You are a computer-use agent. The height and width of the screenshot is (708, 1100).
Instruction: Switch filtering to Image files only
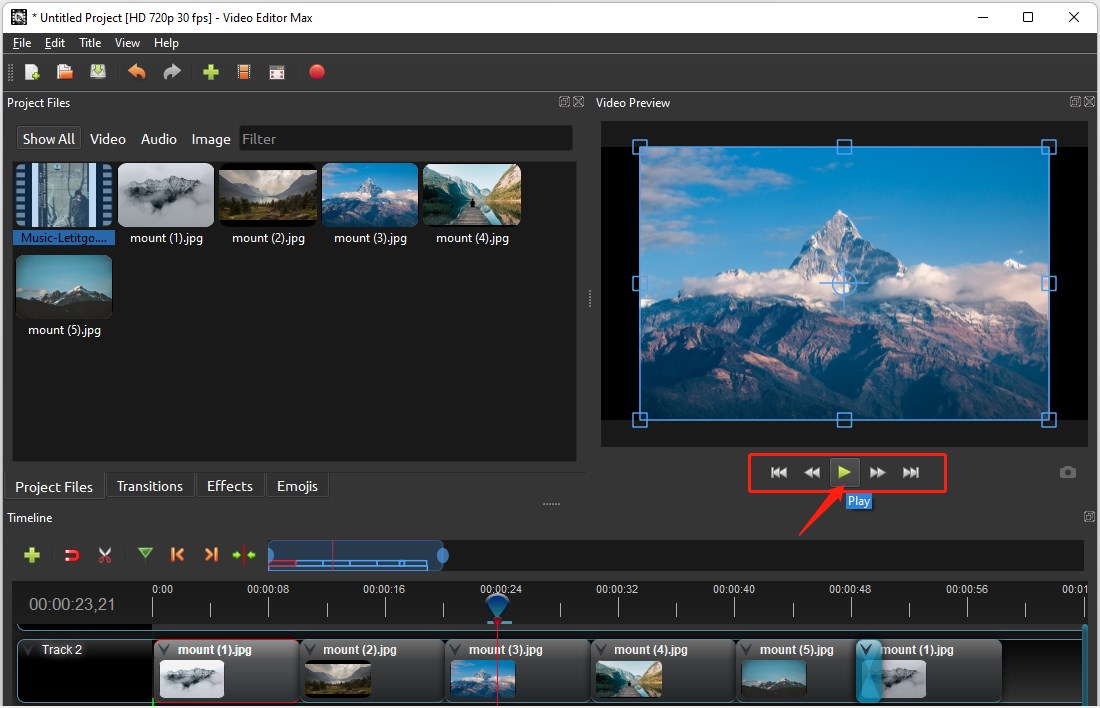[x=210, y=138]
